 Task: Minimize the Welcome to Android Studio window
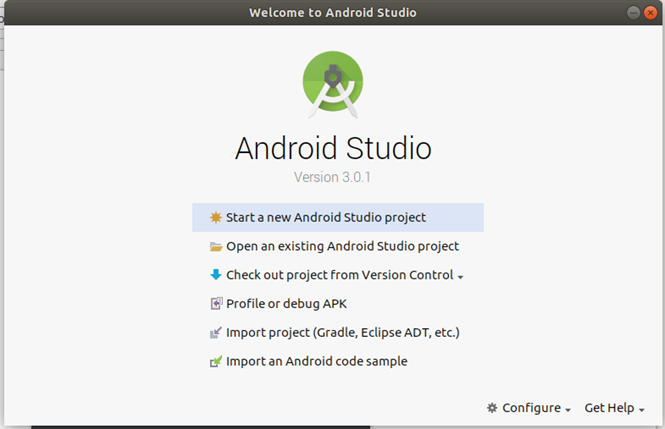pos(633,13)
